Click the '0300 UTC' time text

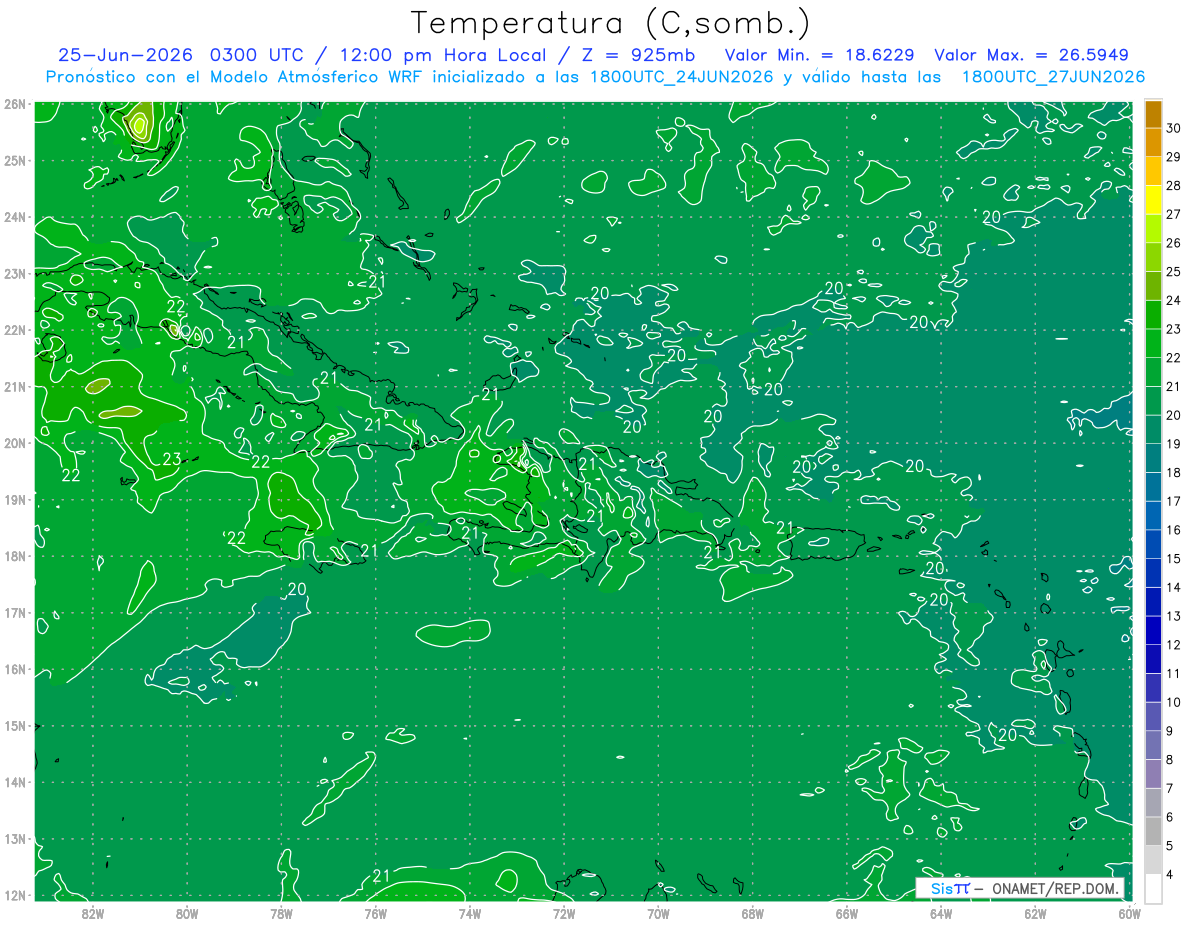pos(261,55)
